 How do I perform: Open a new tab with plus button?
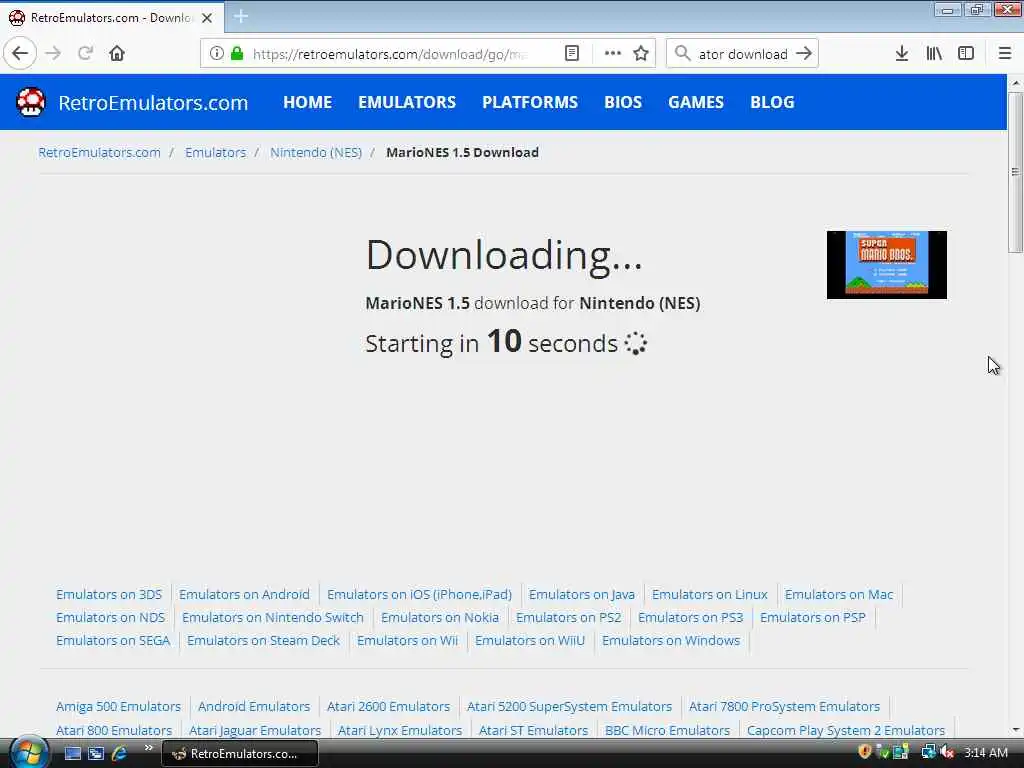click(x=241, y=16)
